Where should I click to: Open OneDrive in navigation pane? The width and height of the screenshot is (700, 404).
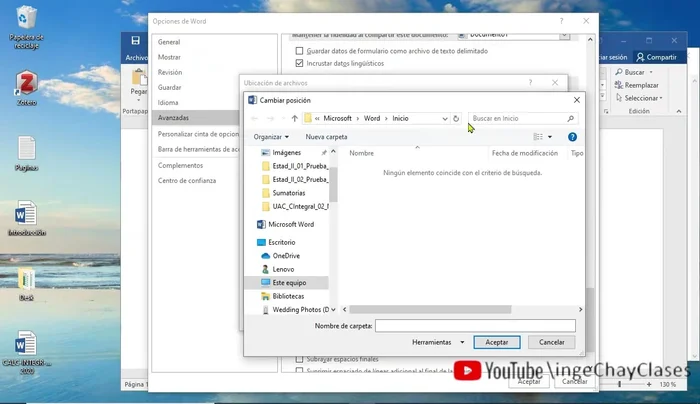(281, 256)
